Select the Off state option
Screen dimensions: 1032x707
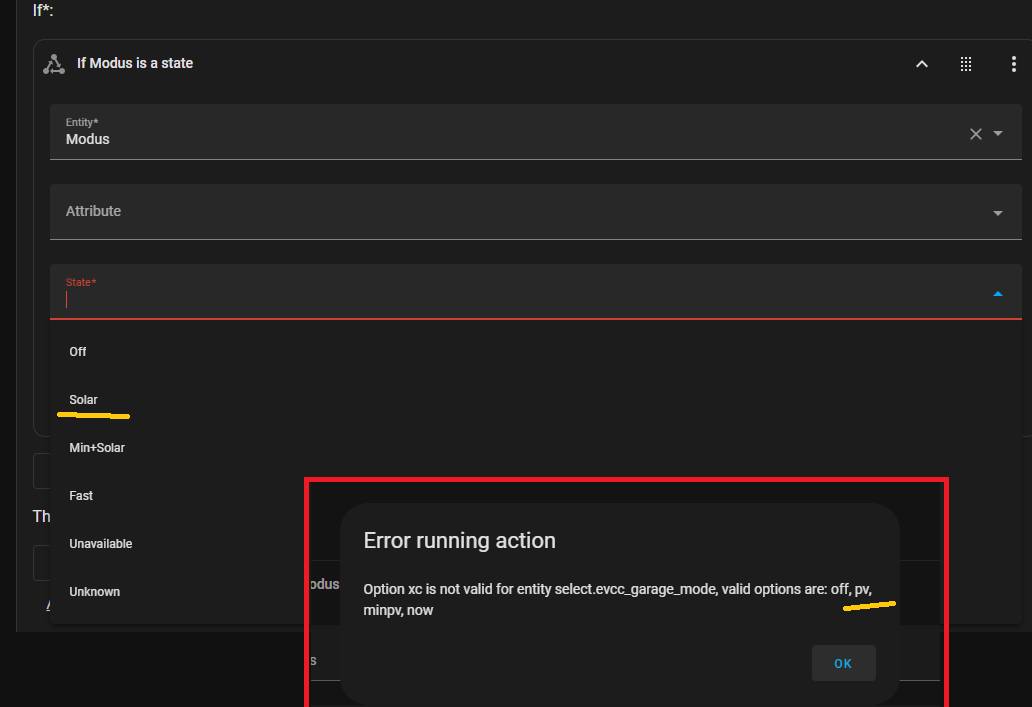536,352
